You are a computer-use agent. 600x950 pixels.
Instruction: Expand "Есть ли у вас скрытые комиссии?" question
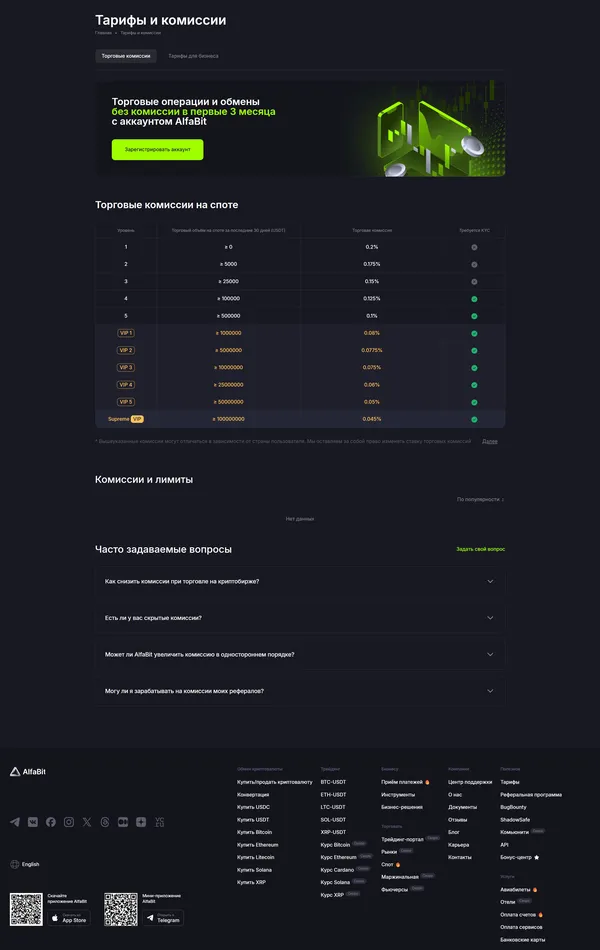click(x=300, y=618)
